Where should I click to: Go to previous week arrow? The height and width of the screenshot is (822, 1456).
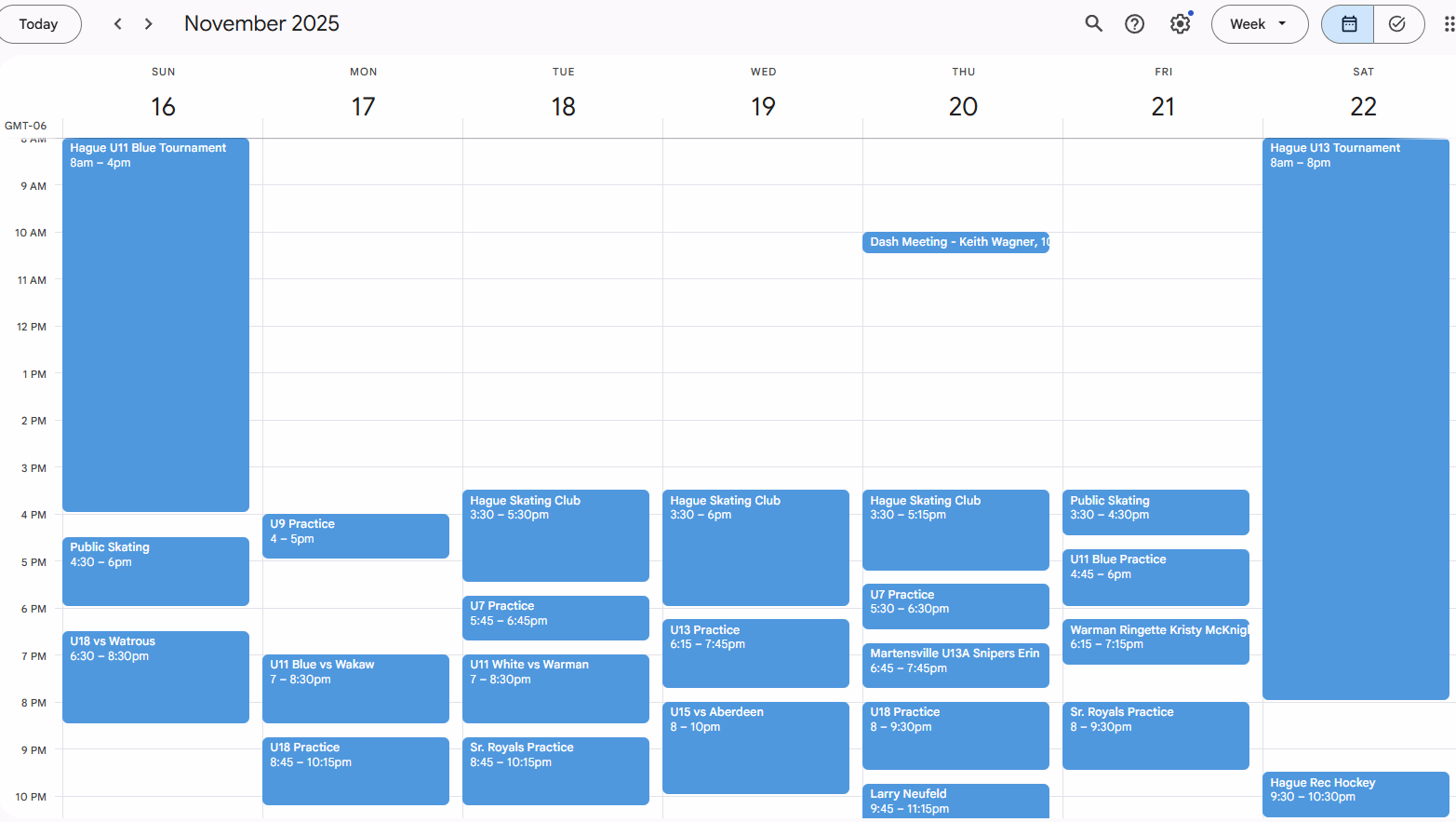(118, 24)
